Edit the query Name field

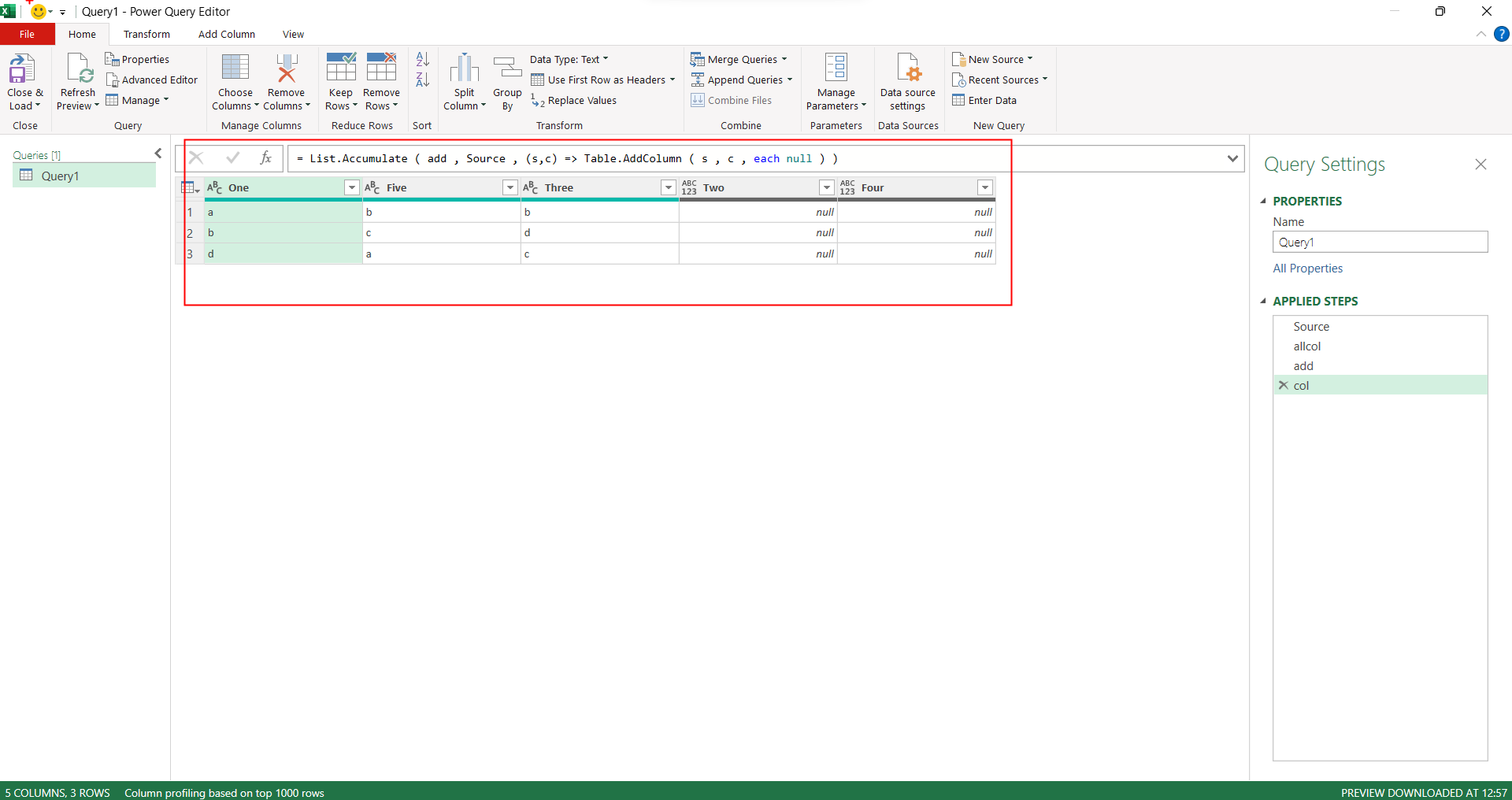1380,242
